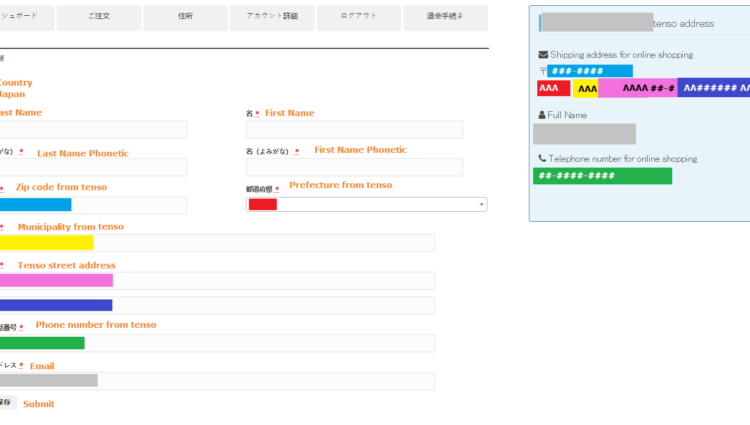
Task: Switch to the 住所 address tab
Action: pyautogui.click(x=185, y=17)
